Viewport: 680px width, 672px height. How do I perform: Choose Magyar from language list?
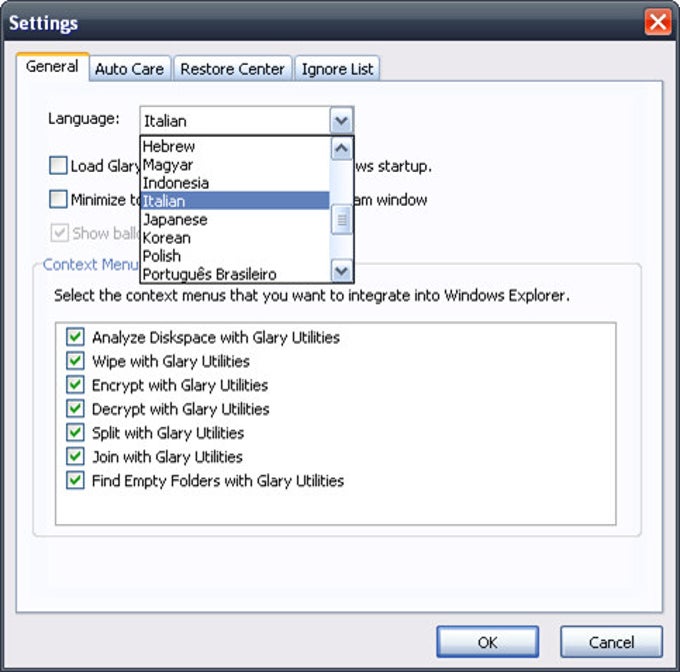coord(235,165)
